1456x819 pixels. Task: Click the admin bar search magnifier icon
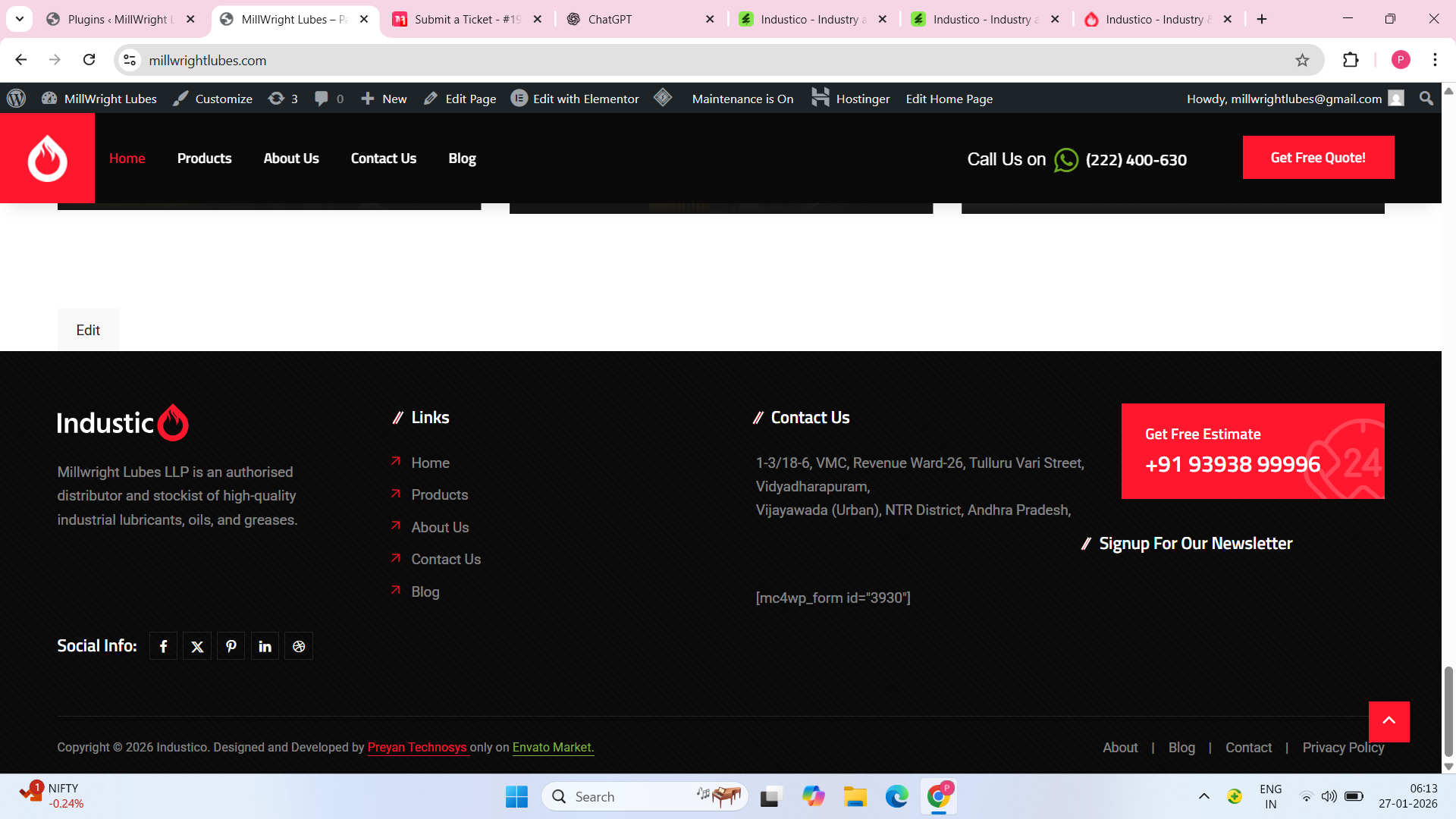coord(1426,99)
